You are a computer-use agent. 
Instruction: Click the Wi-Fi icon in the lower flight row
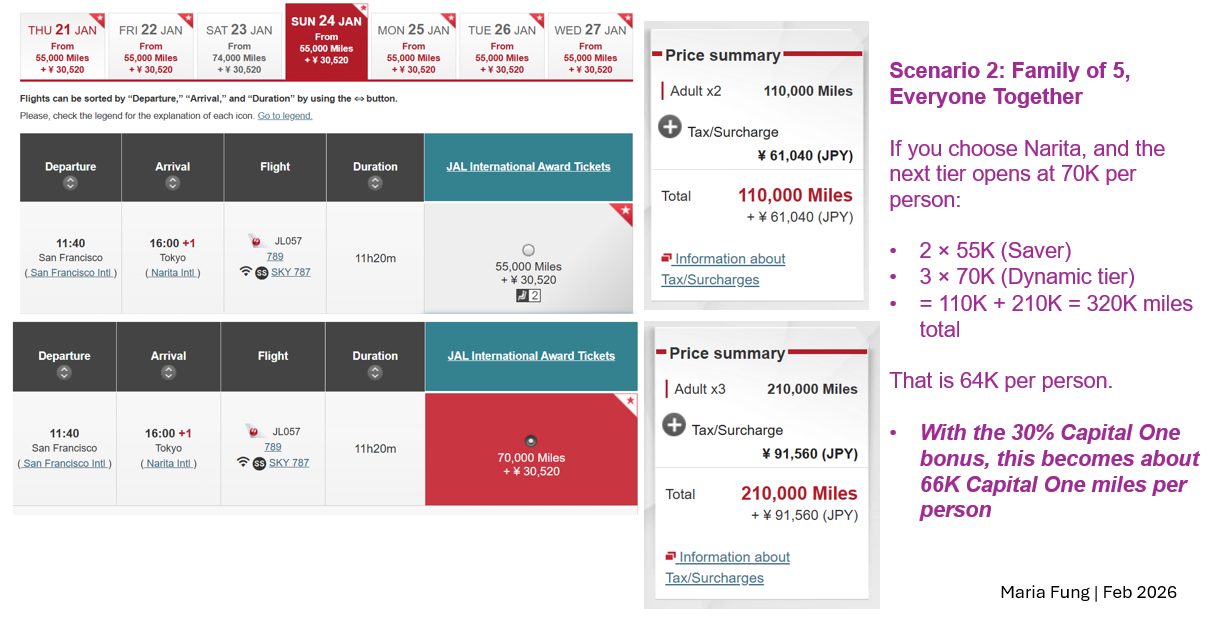(243, 463)
